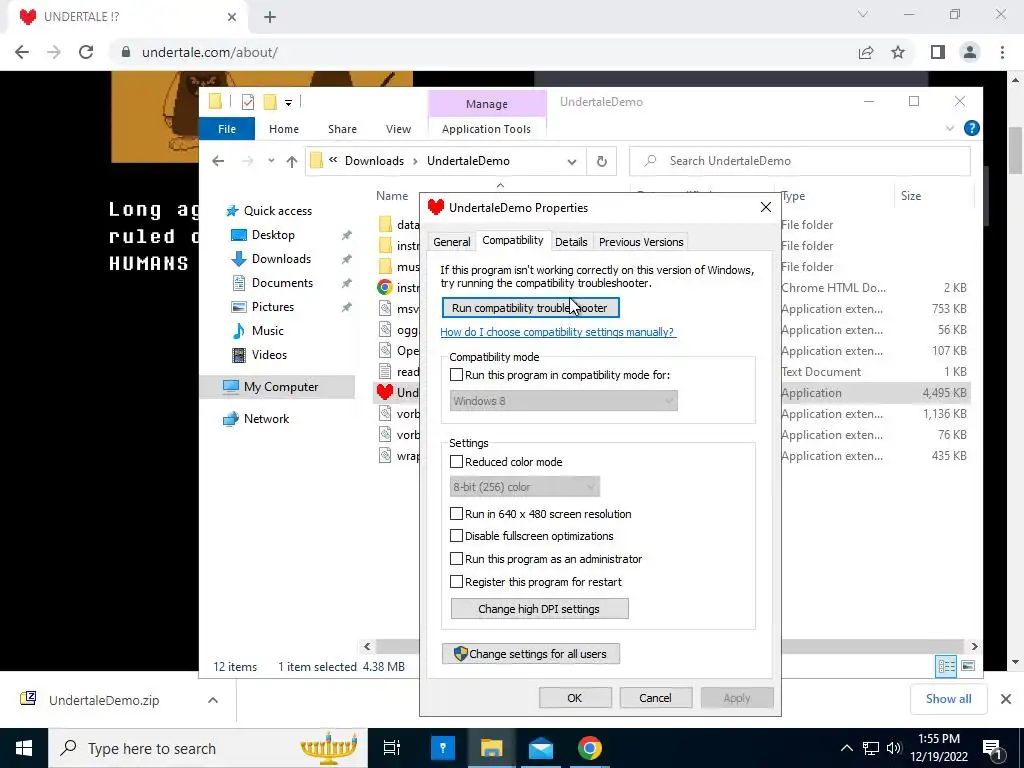Open the Windows 8 compatibility dropdown

(564, 401)
